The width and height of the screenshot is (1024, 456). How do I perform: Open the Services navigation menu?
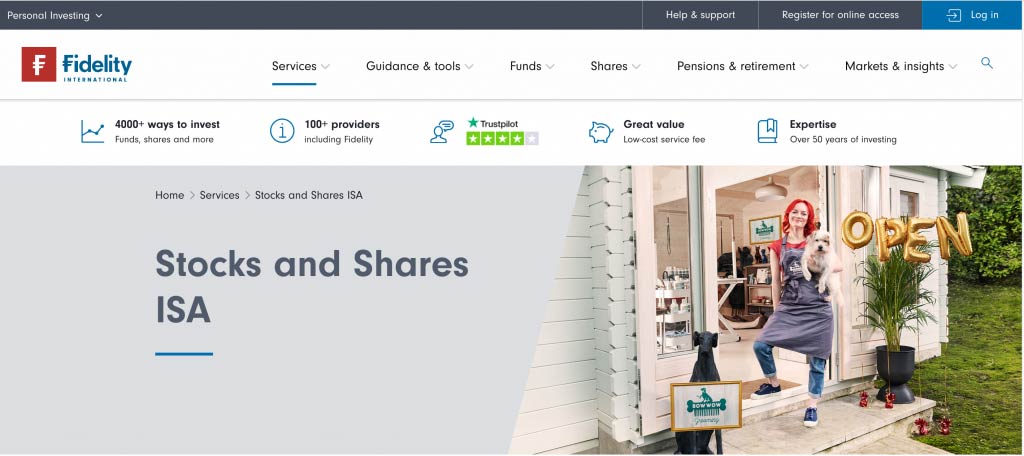[x=300, y=66]
